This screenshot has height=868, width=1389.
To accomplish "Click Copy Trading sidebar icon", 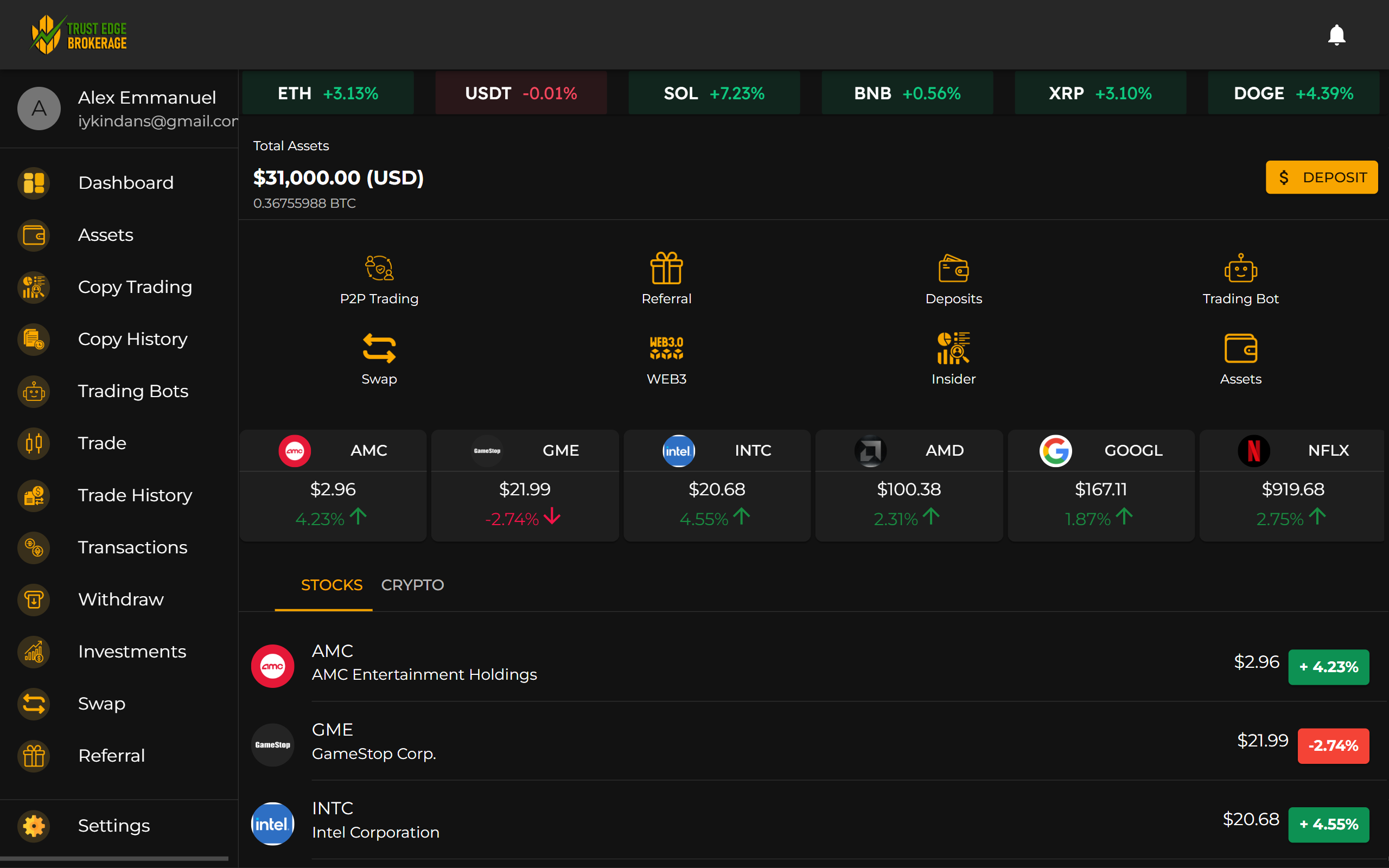I will [x=34, y=287].
